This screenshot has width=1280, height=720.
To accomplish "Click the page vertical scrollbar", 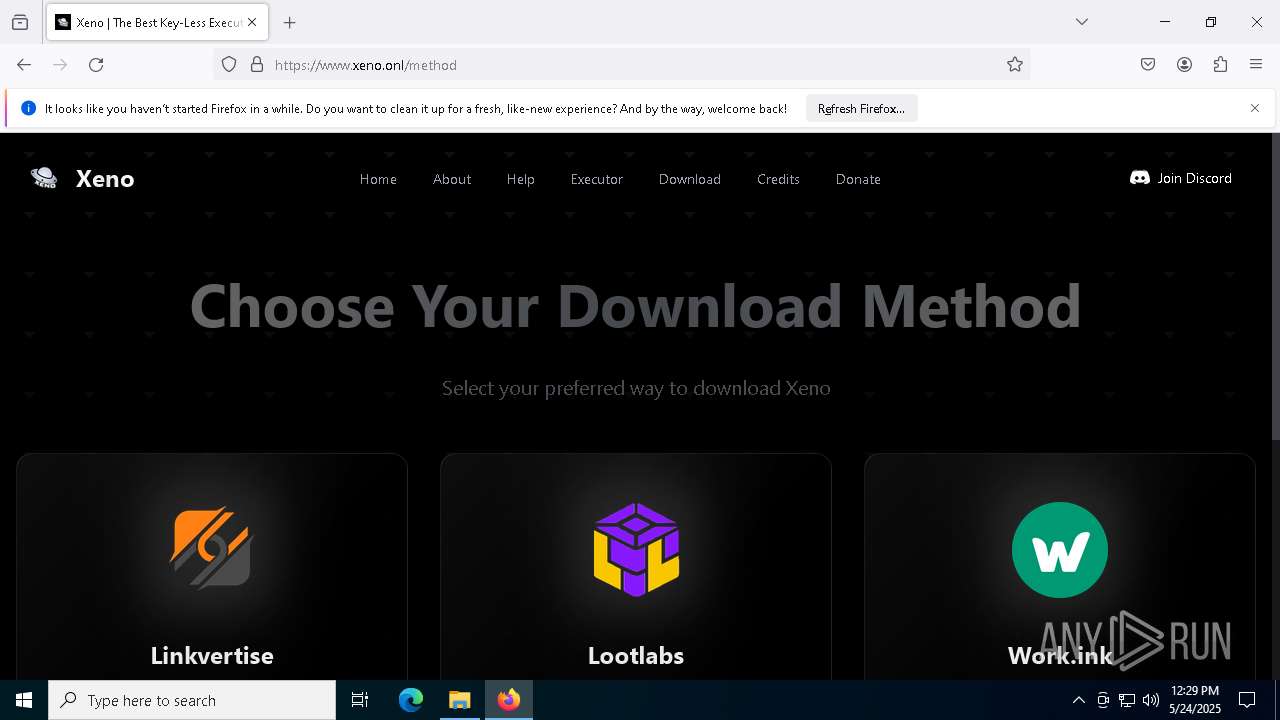I will 1275,286.
